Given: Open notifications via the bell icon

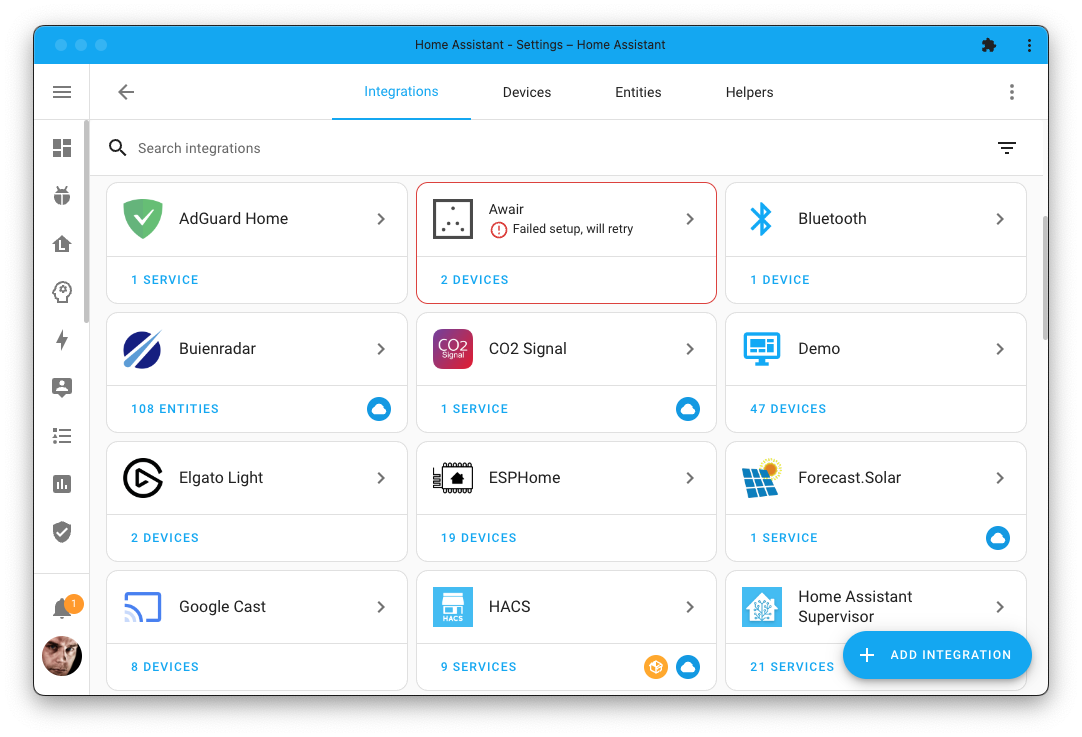Looking at the screenshot, I should 61,606.
